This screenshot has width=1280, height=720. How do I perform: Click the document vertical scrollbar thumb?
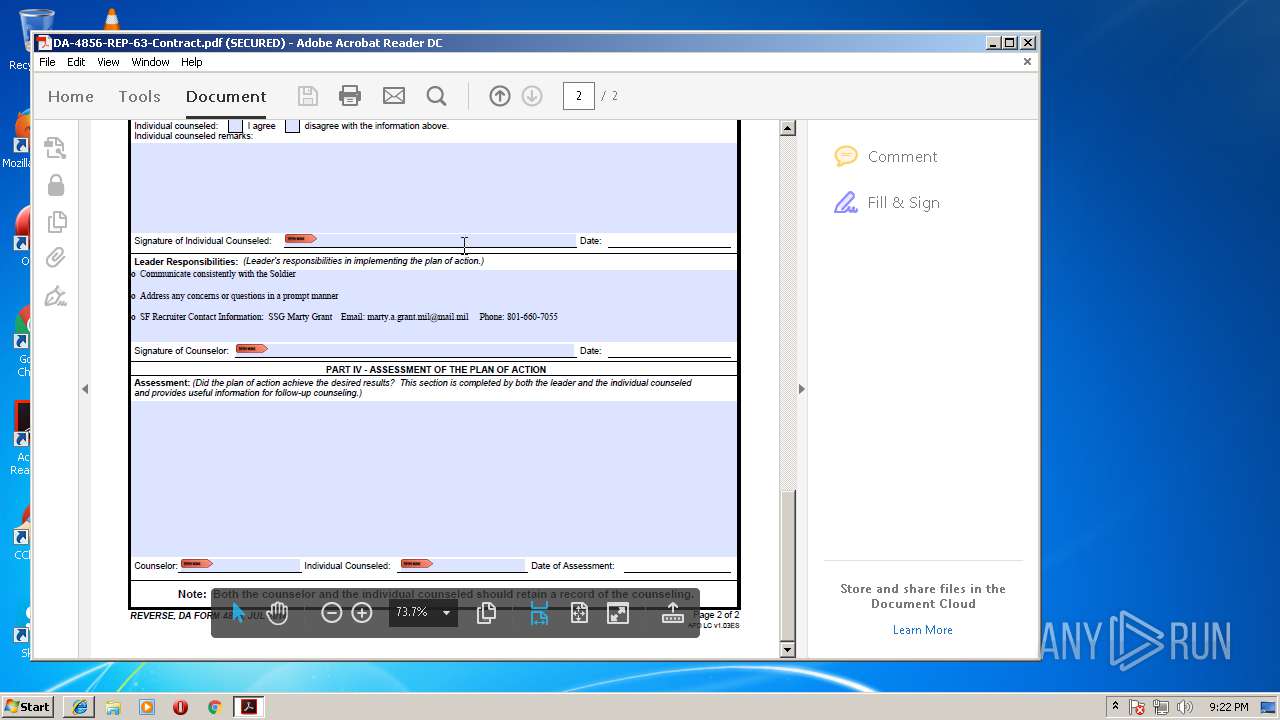[x=787, y=565]
